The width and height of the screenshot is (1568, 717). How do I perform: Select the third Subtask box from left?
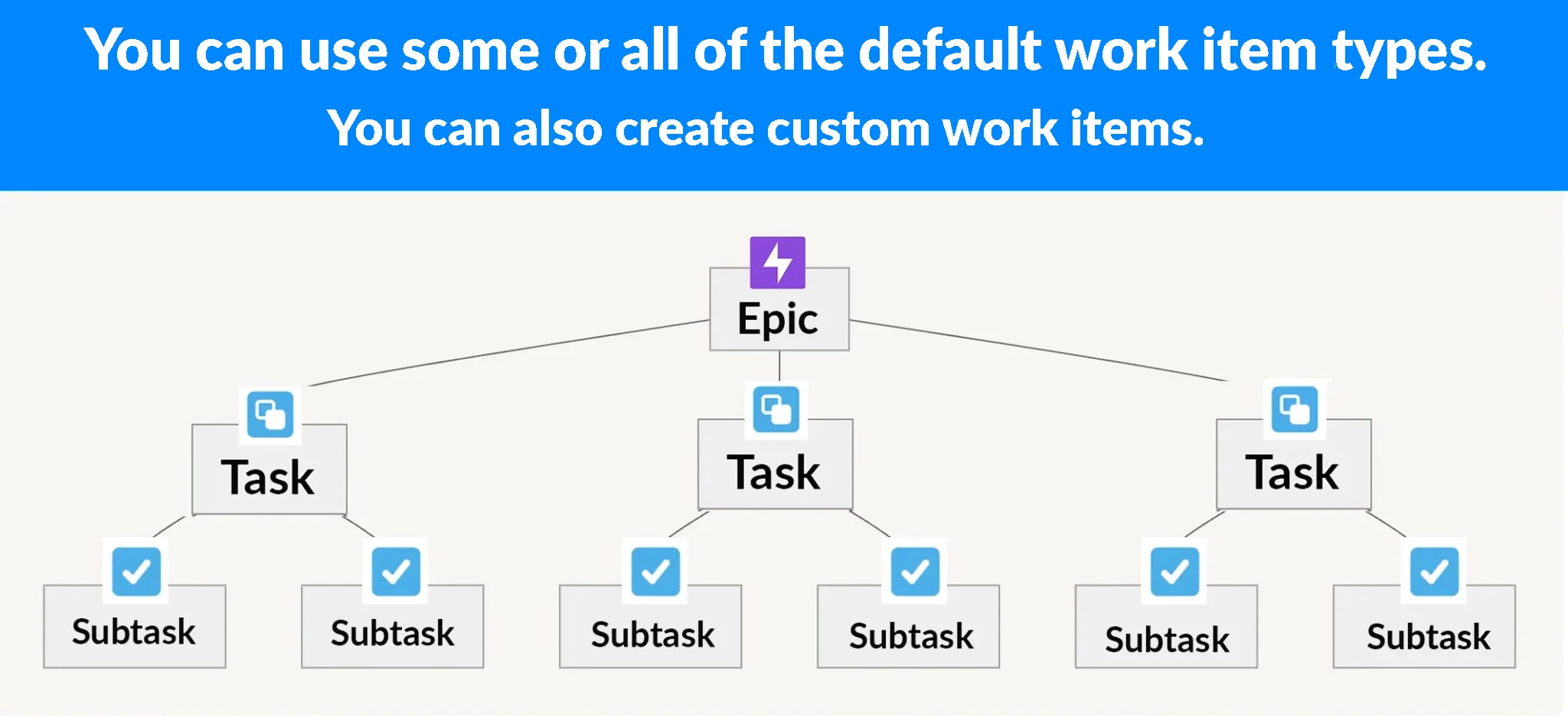(651, 627)
